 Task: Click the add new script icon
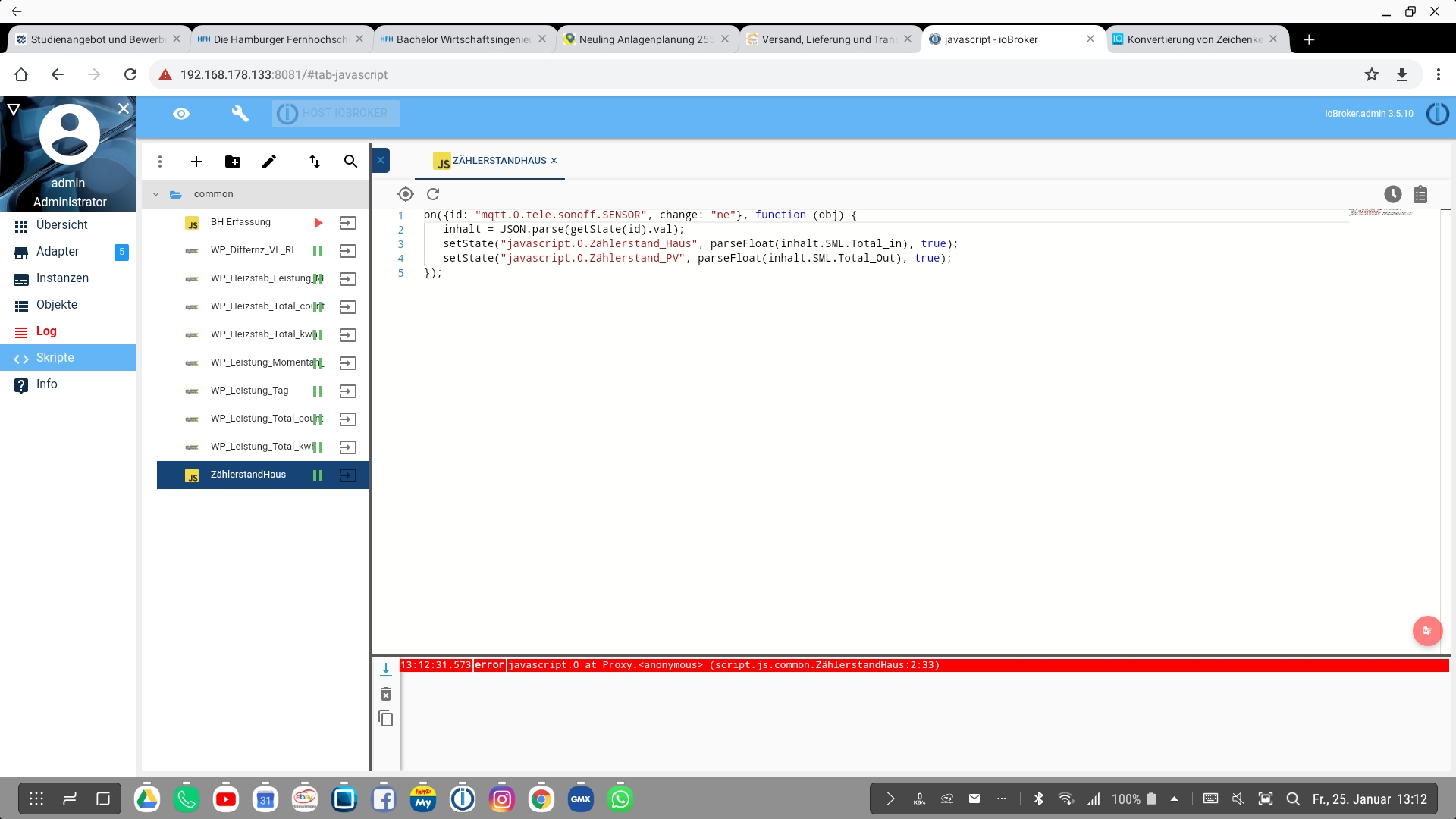click(196, 161)
